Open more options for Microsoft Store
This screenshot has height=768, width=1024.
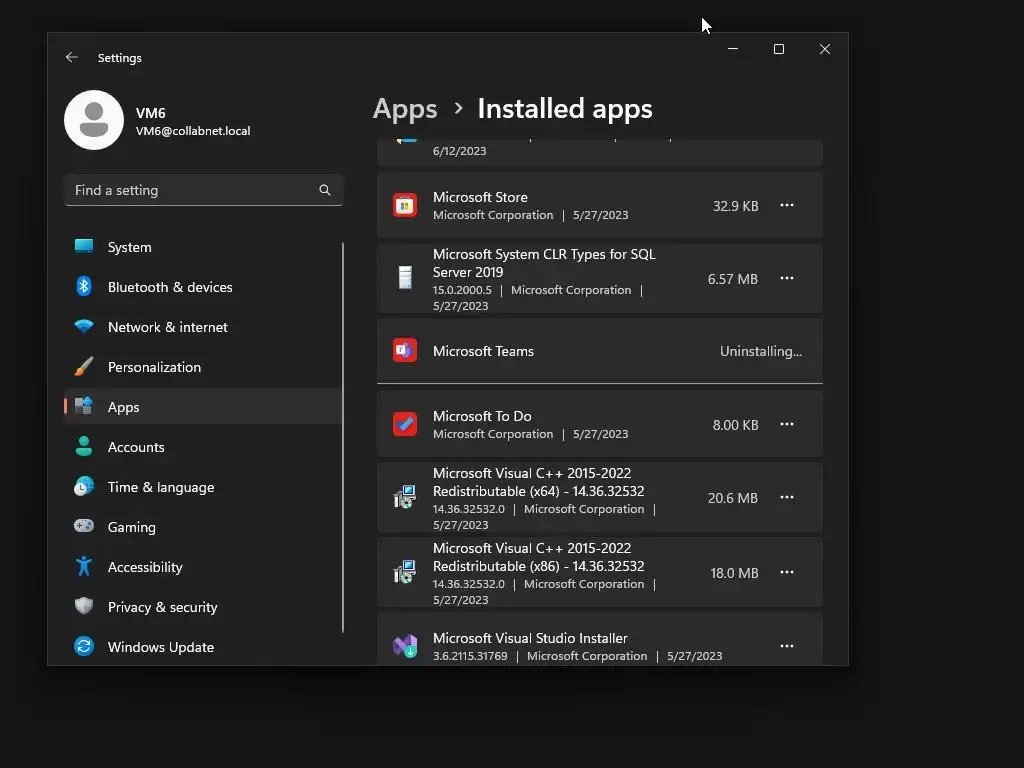(787, 205)
